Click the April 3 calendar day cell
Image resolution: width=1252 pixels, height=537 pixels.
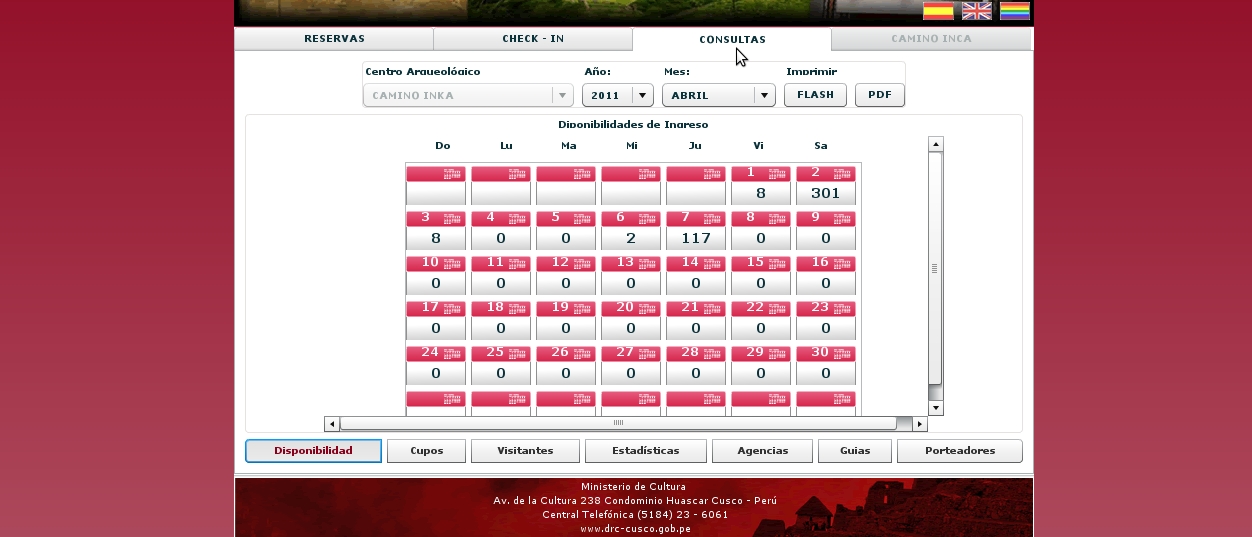click(435, 231)
